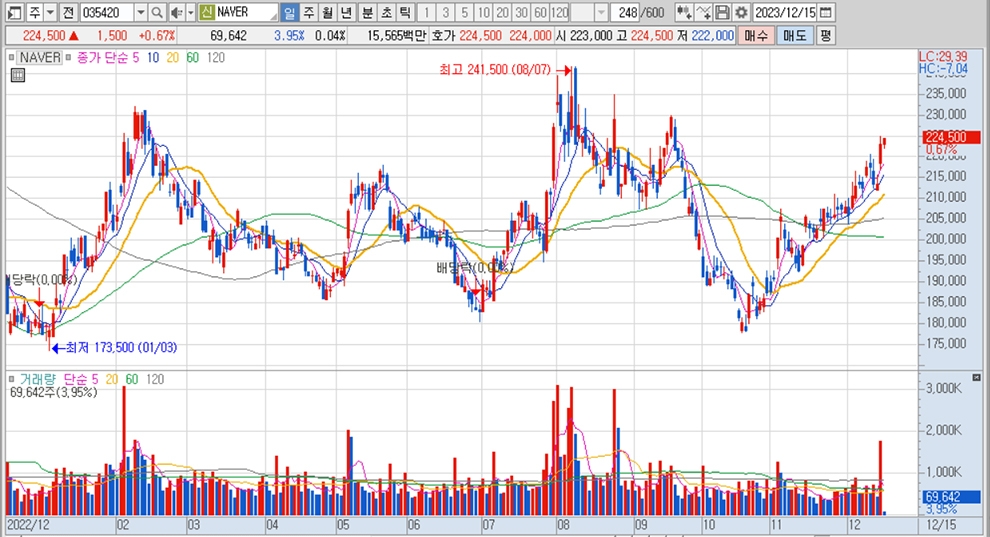Click the floppy disk save icon
Image resolution: width=990 pixels, height=537 pixels.
click(722, 13)
